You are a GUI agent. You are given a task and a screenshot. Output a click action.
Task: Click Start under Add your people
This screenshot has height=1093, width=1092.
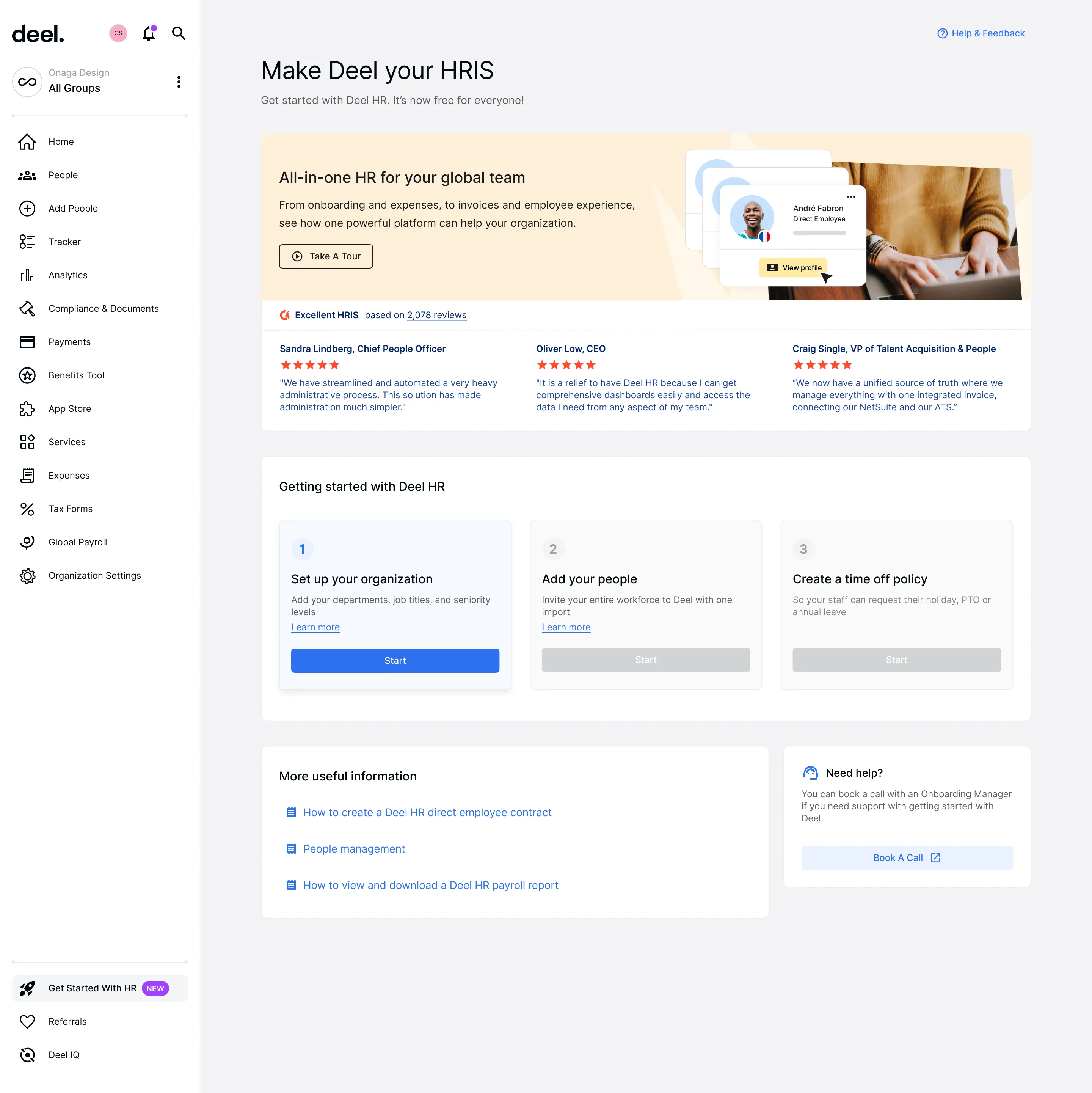pyautogui.click(x=646, y=660)
